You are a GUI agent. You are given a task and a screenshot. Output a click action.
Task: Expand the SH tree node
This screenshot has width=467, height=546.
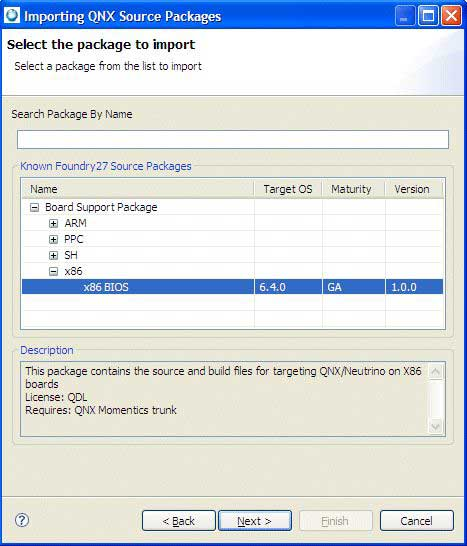(53, 256)
